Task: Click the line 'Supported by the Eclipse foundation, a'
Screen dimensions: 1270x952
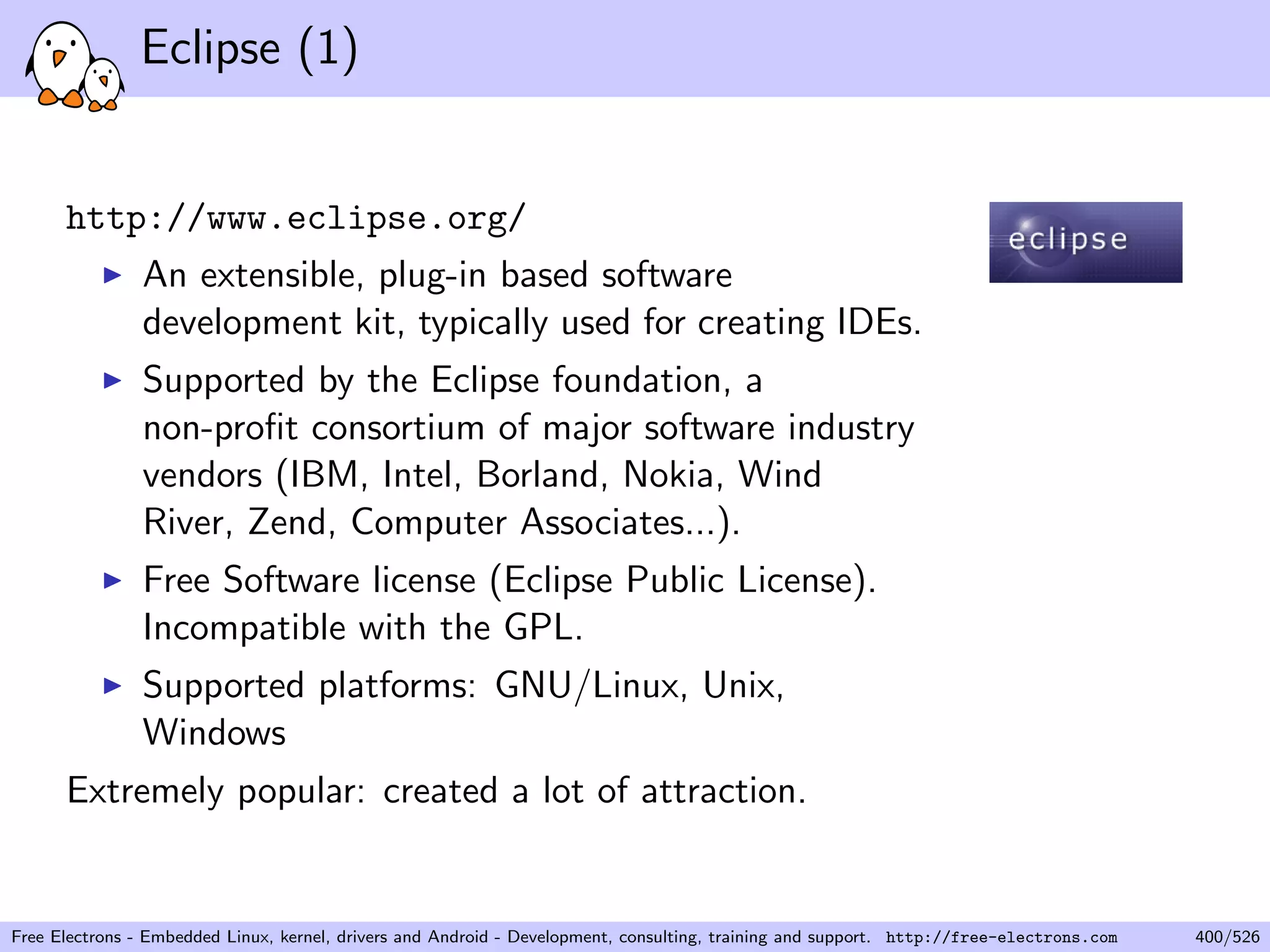Action: click(x=452, y=380)
